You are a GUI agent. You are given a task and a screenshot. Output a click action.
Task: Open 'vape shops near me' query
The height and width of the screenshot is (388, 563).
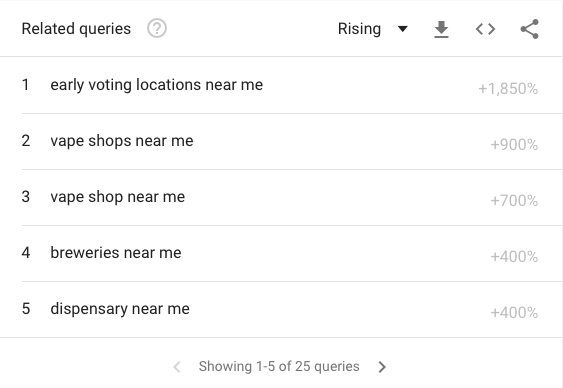(x=122, y=141)
